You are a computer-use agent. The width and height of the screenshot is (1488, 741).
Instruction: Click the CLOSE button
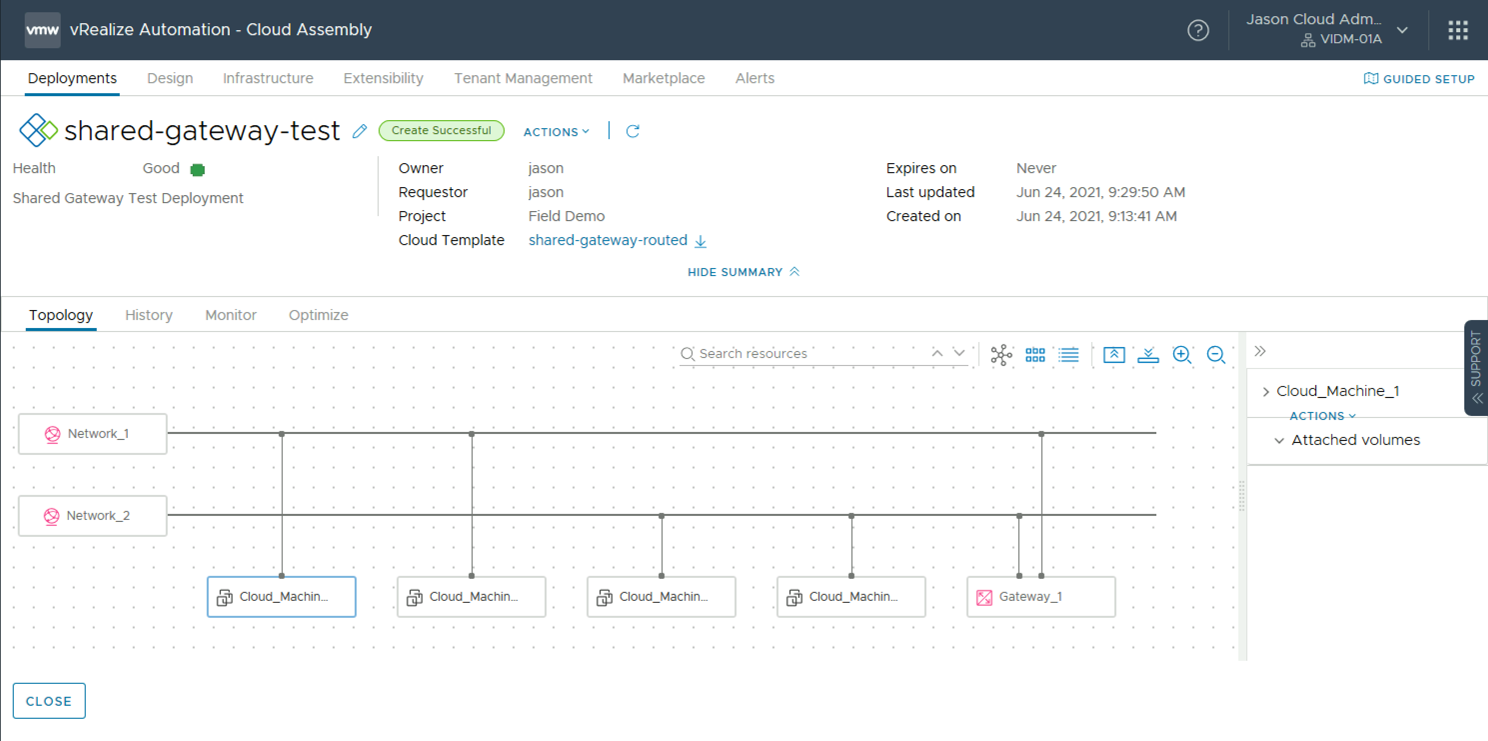pos(49,701)
